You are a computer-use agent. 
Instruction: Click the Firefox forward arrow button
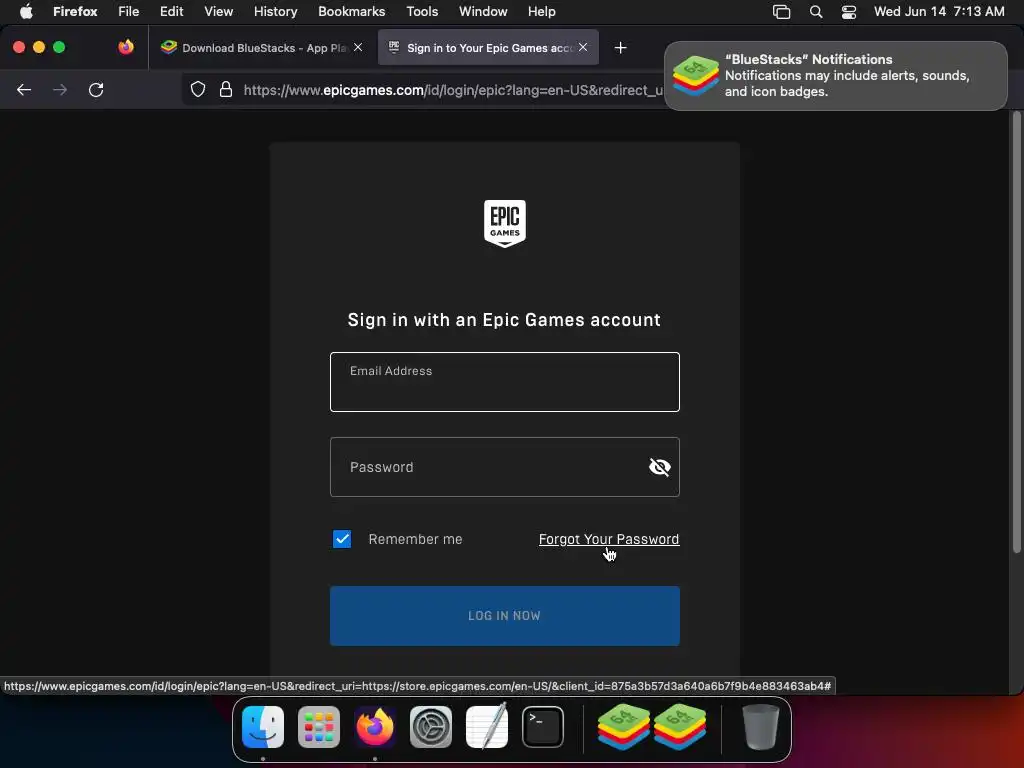60,89
